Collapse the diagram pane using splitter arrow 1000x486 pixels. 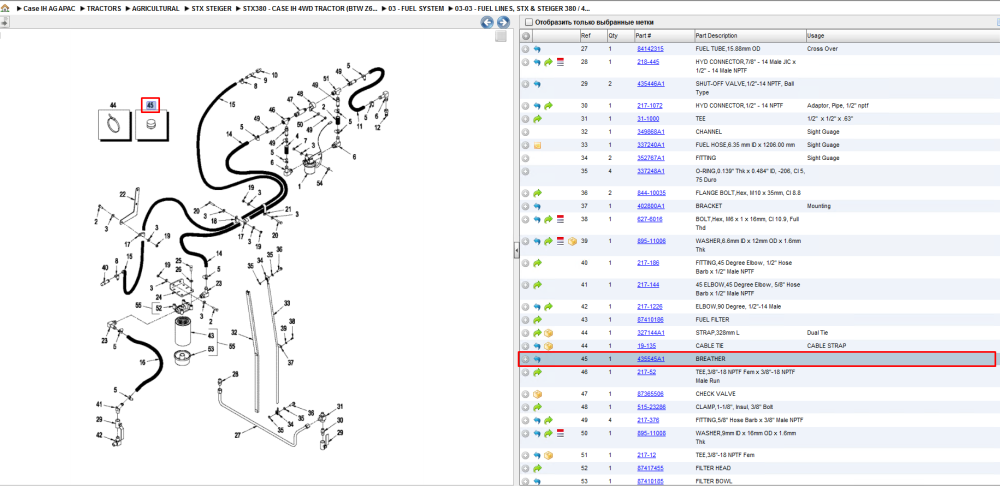click(x=517, y=251)
